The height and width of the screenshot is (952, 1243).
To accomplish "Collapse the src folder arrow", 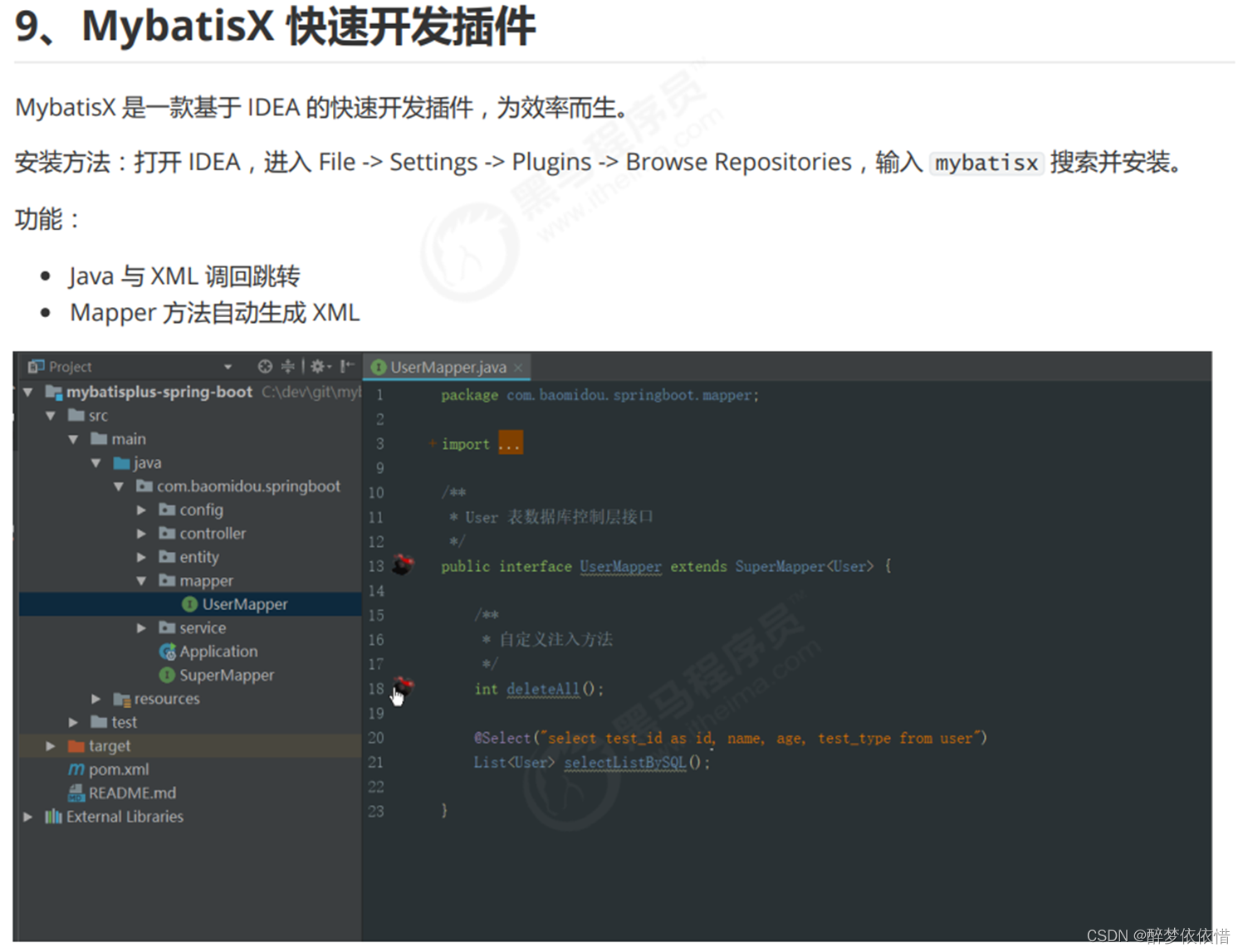I will pyautogui.click(x=51, y=415).
